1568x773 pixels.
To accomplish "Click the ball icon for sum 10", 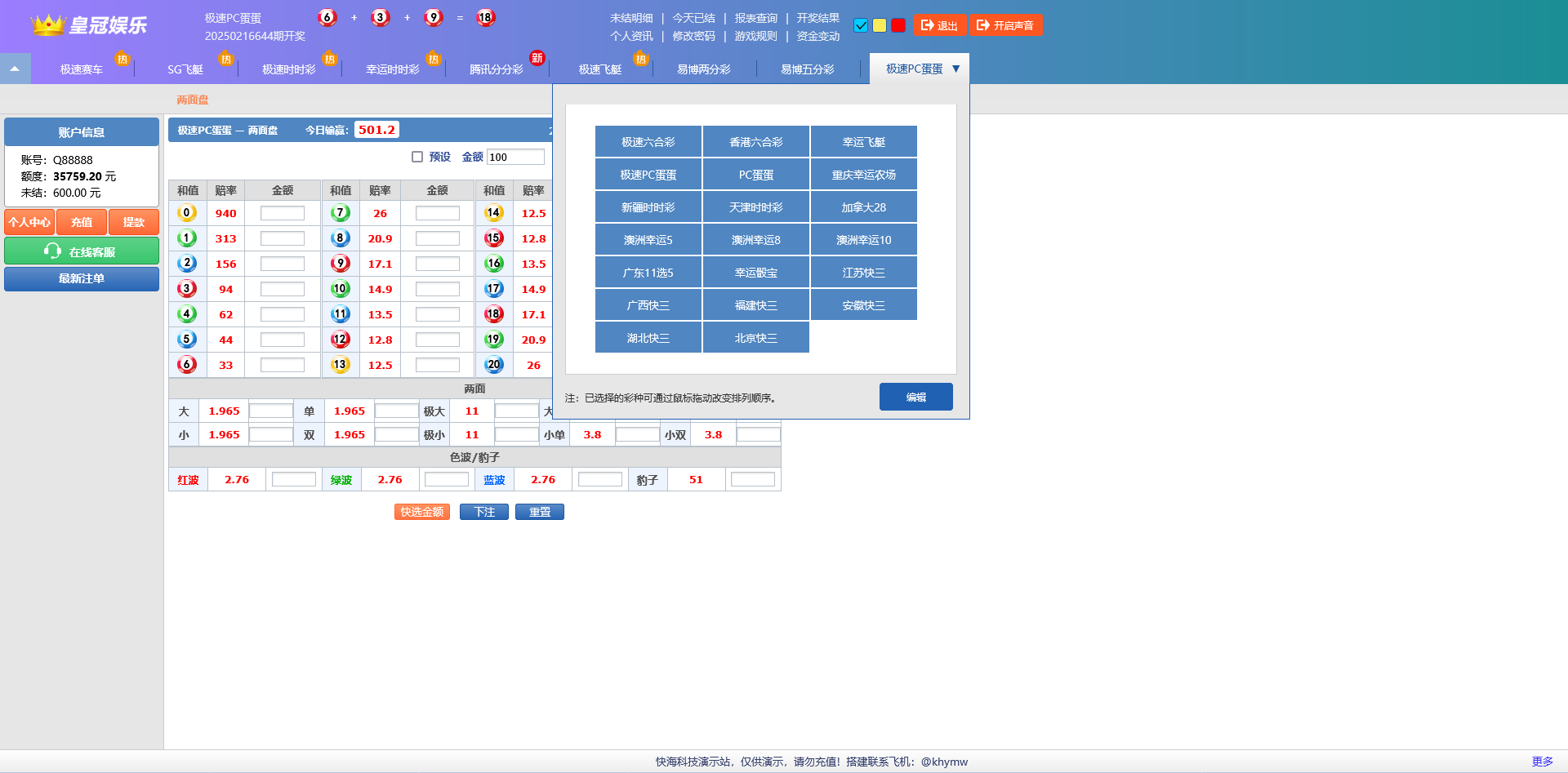I will (341, 289).
